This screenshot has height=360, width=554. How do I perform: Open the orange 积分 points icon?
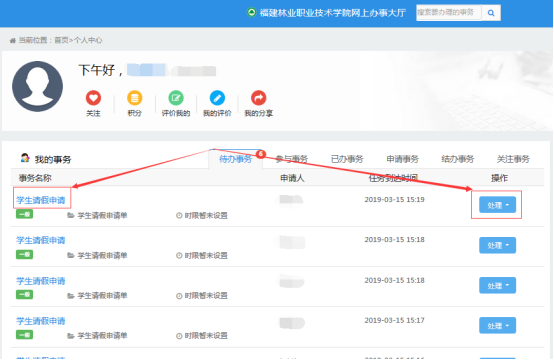(135, 98)
